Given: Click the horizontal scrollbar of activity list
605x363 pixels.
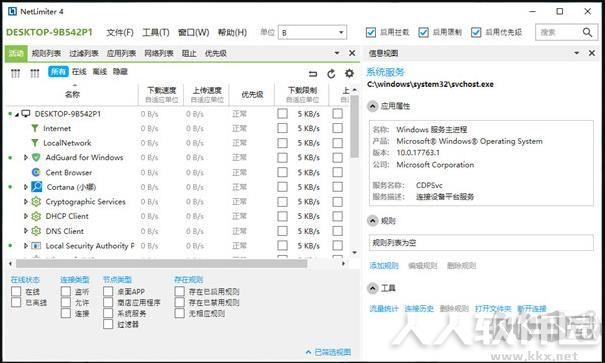Looking at the screenshot, I should click(161, 263).
